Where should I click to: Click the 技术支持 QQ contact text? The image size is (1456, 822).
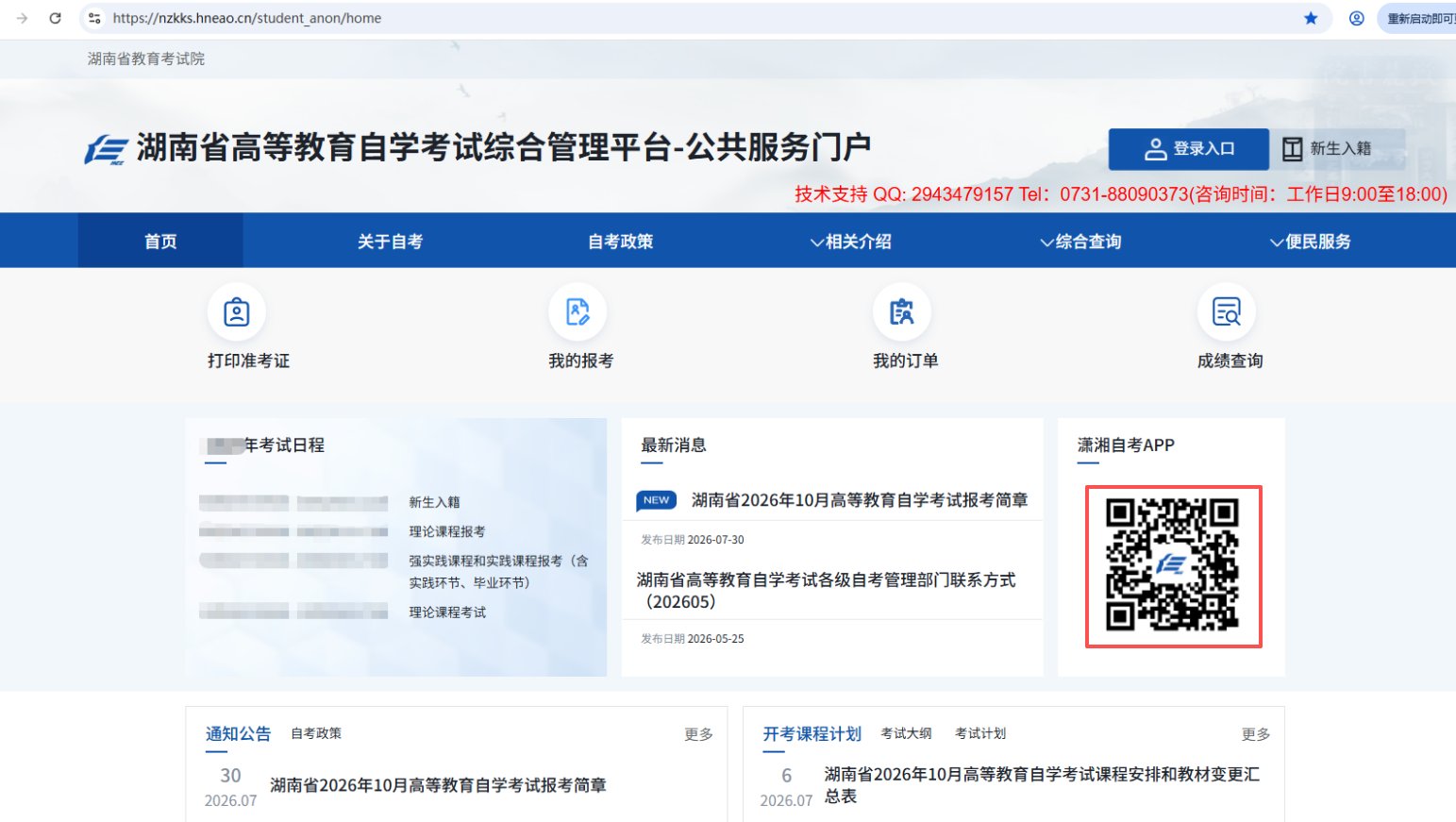[x=1120, y=194]
